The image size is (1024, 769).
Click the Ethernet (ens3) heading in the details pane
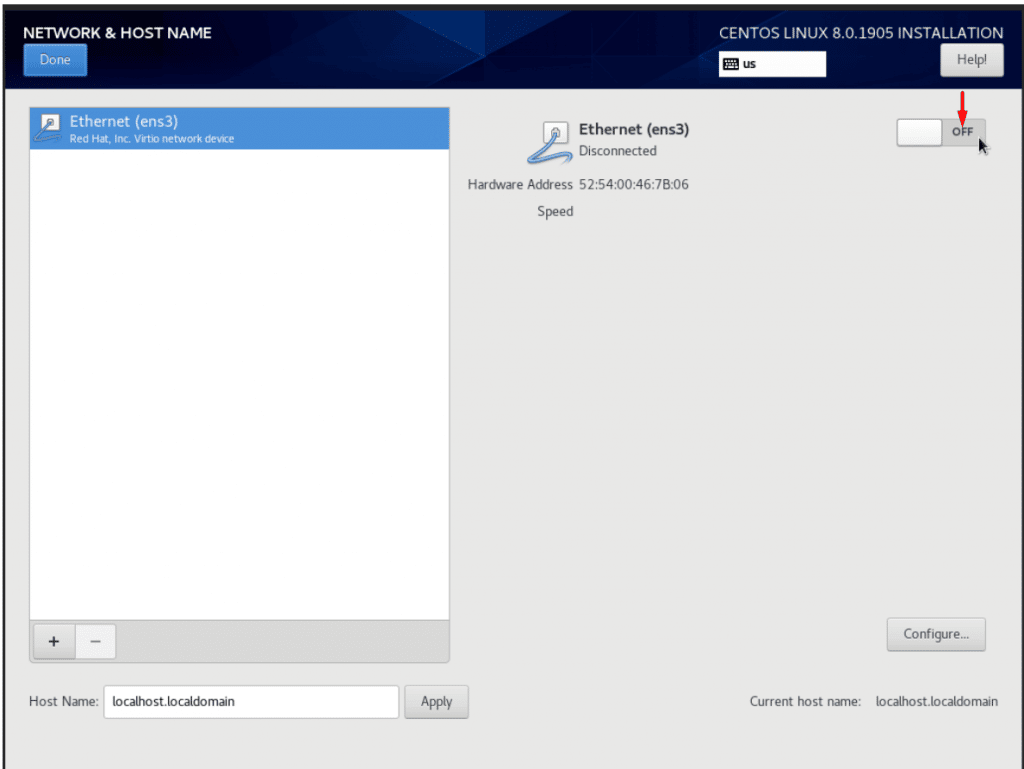tap(633, 129)
